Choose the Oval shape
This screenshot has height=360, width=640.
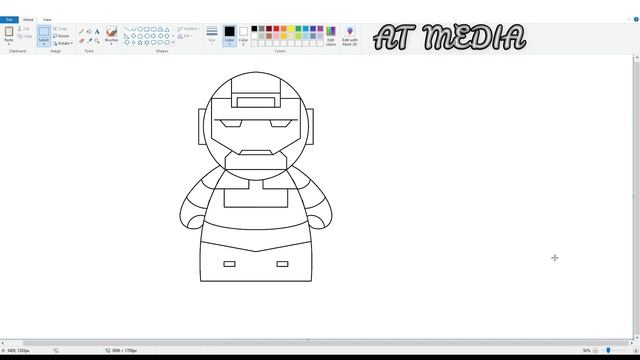[x=140, y=29]
